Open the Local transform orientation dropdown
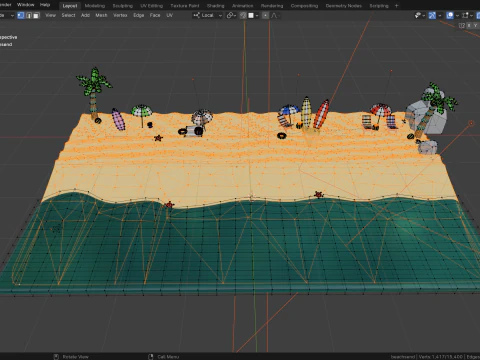Viewport: 480px width, 360px height. (207, 15)
